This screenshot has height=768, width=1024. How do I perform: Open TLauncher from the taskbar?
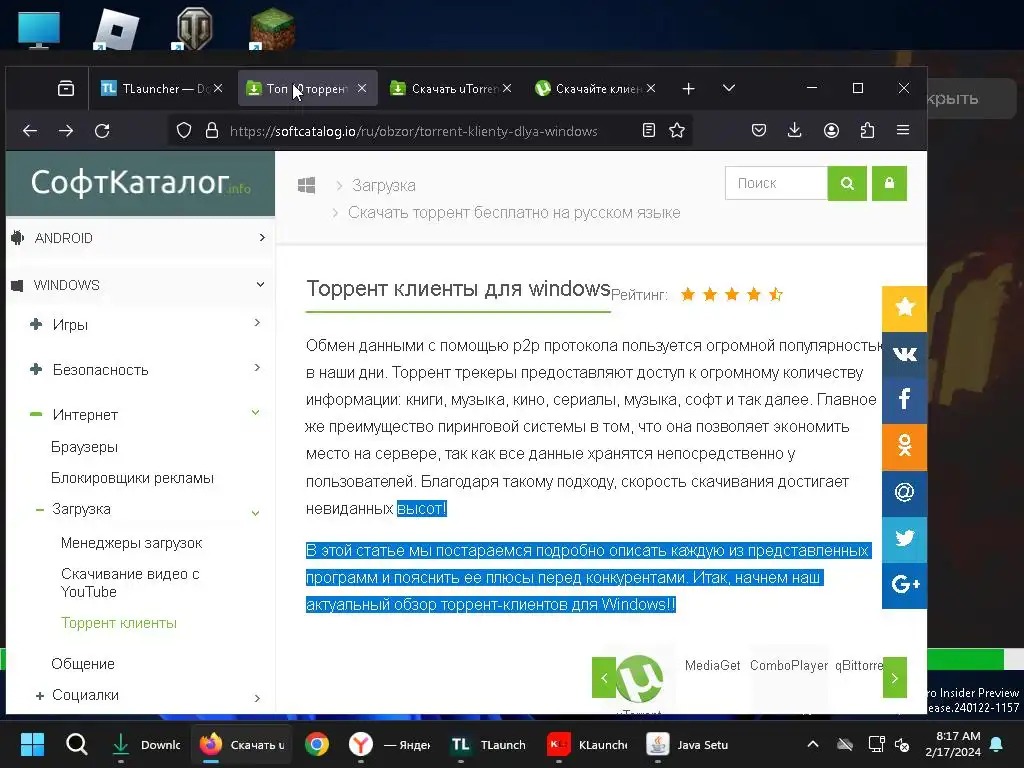[488, 744]
